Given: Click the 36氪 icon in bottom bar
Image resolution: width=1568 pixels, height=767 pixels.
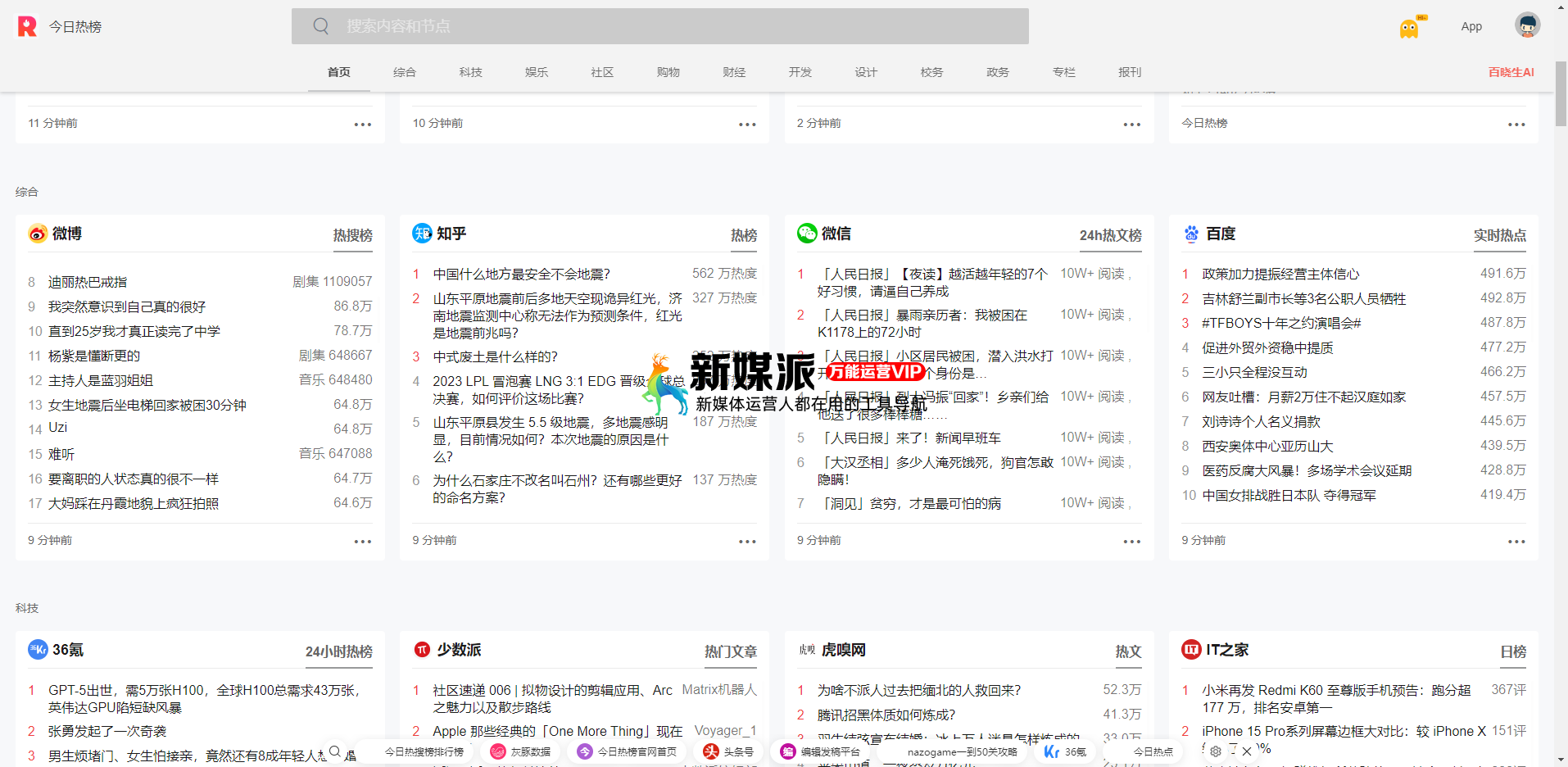Looking at the screenshot, I should pyautogui.click(x=1052, y=751).
